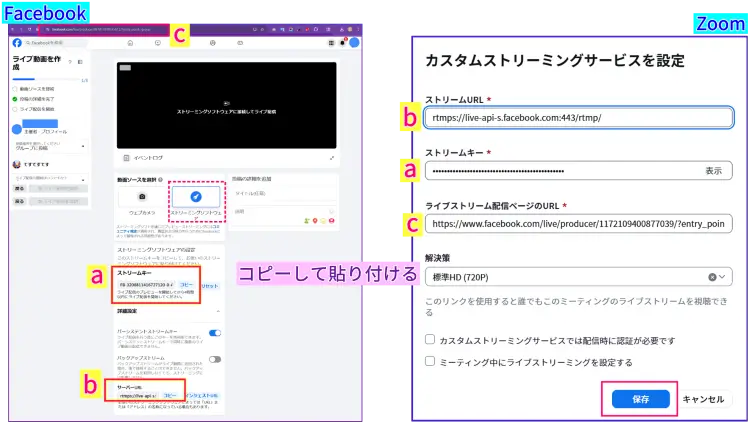Open the Facebook apps grid menu icon
The image size is (750, 422).
[x=331, y=44]
